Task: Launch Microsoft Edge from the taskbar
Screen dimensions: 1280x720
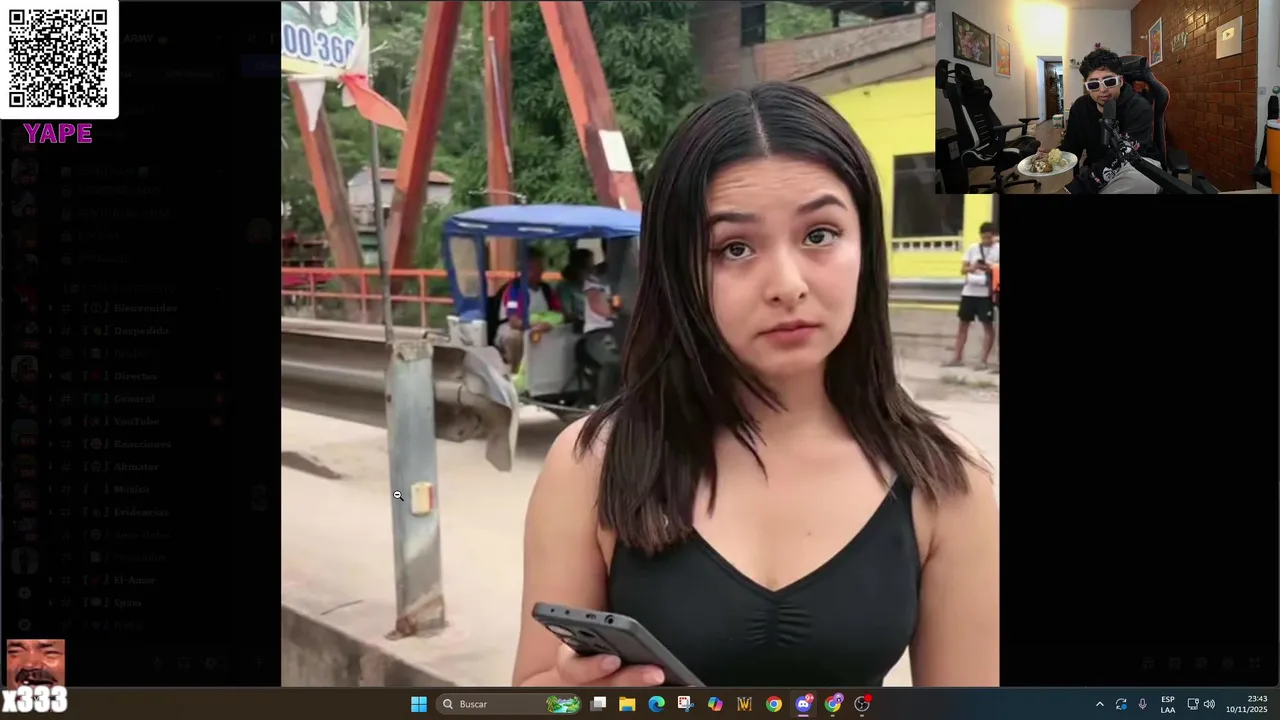Action: 656,704
